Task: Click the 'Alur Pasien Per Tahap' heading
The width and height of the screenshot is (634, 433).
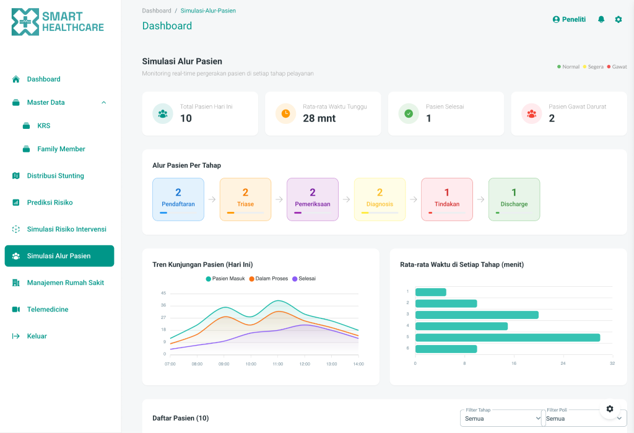Action: pyautogui.click(x=187, y=165)
